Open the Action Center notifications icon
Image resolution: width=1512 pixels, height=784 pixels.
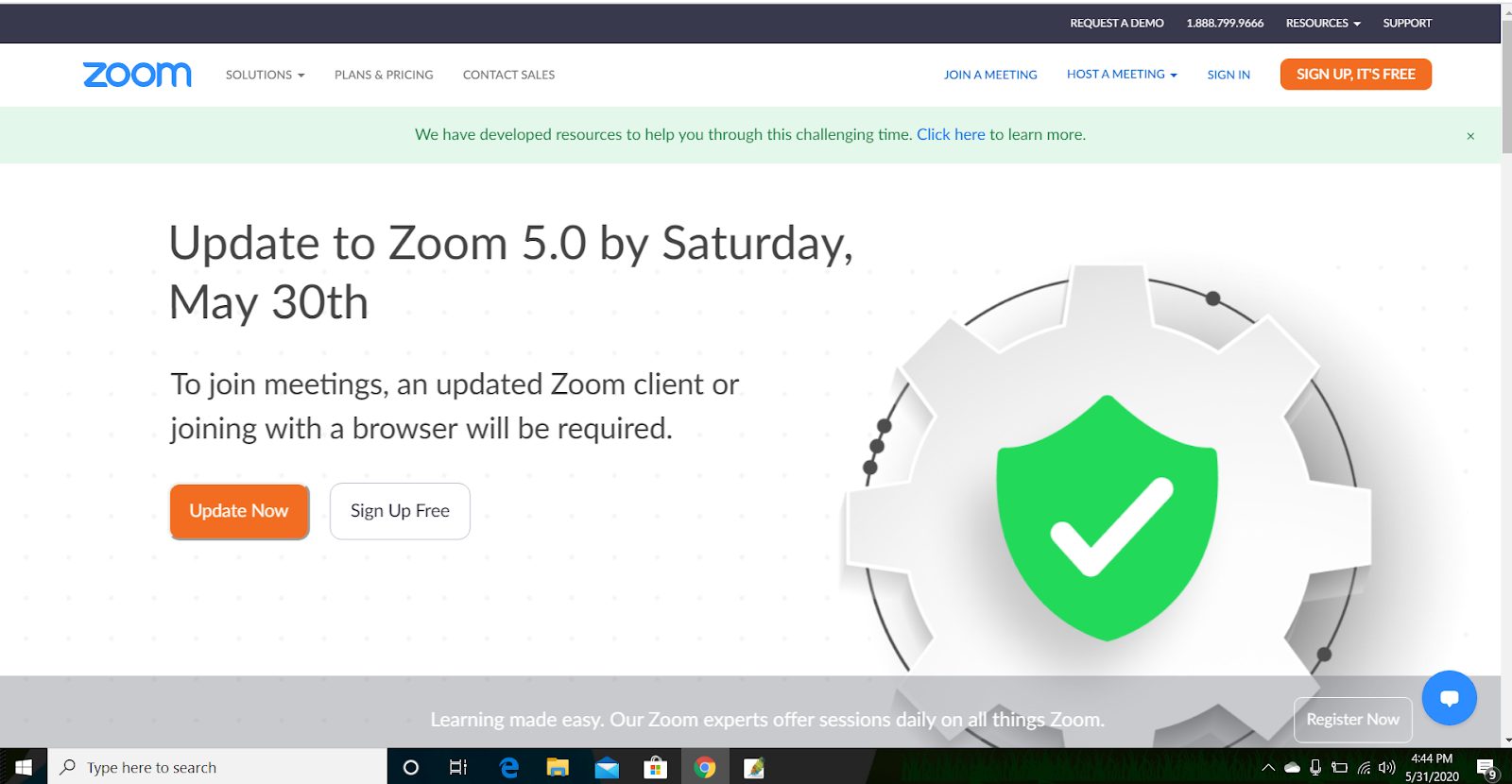[1486, 768]
